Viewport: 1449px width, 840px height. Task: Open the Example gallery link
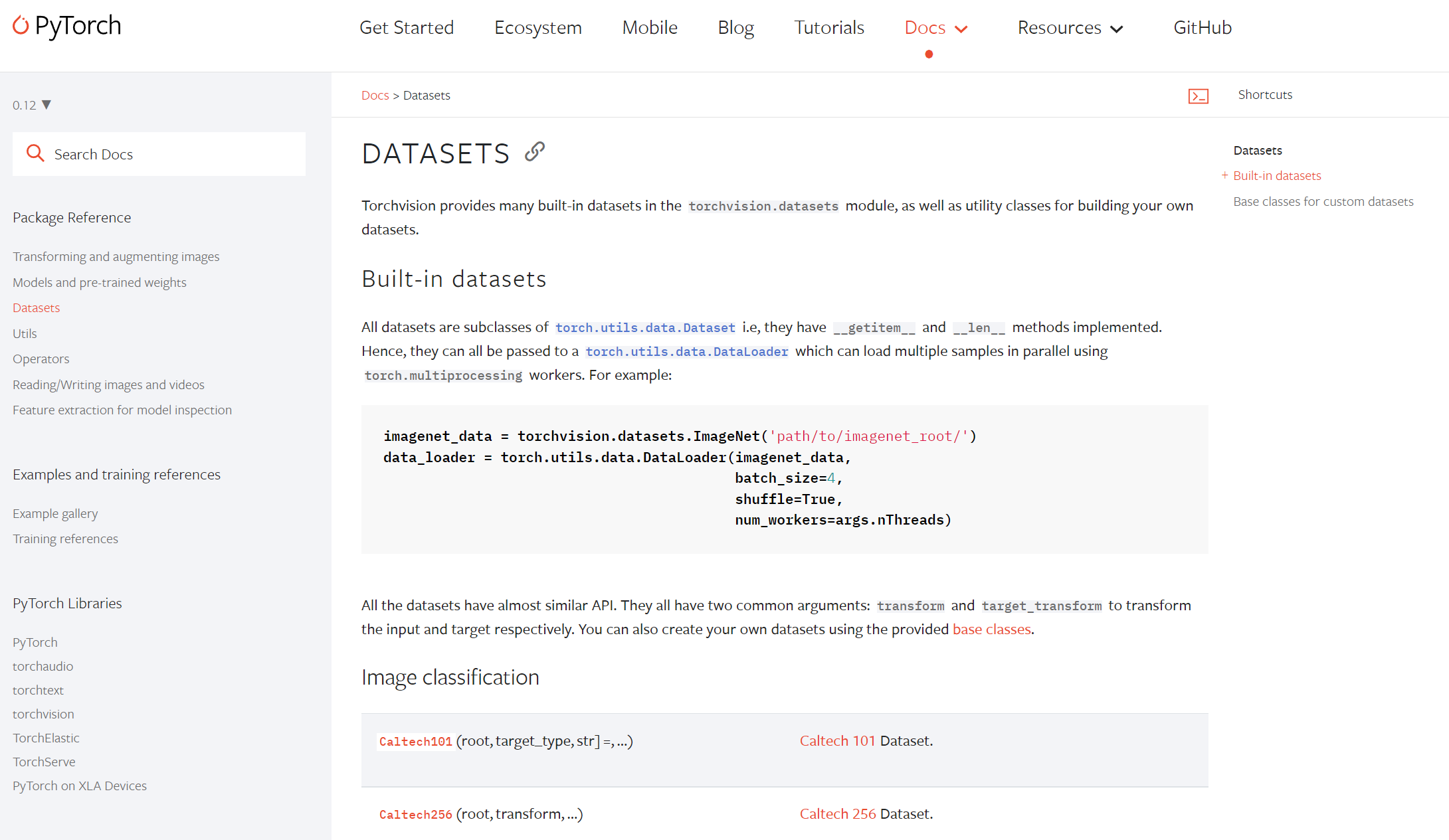(55, 513)
